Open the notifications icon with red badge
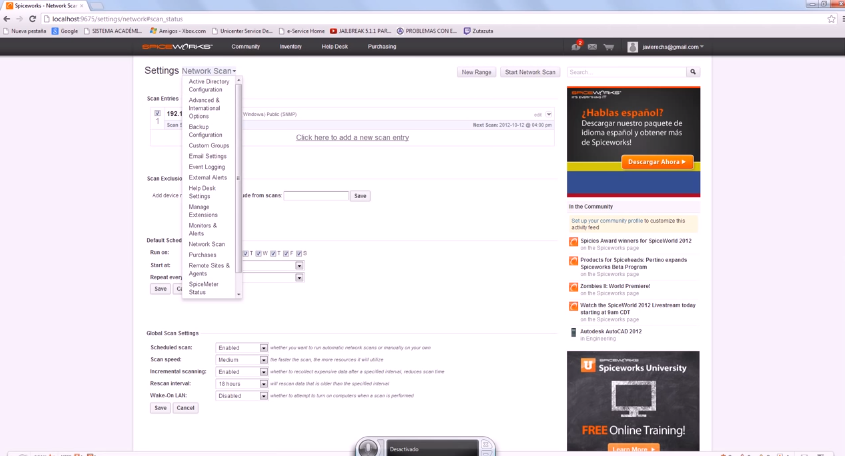Viewport: 845px width, 456px height. pyautogui.click(x=576, y=46)
